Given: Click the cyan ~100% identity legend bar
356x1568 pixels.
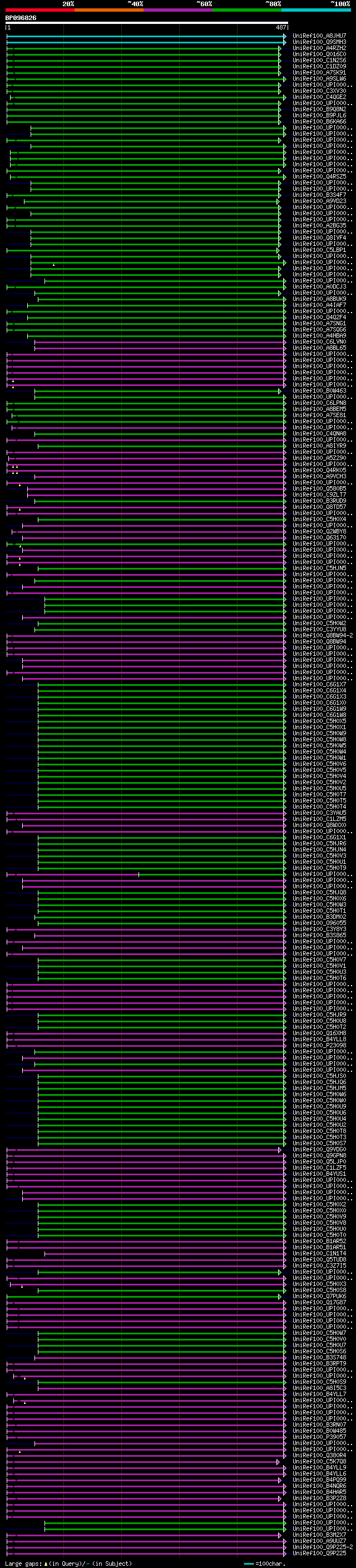Looking at the screenshot, I should coord(317,11).
